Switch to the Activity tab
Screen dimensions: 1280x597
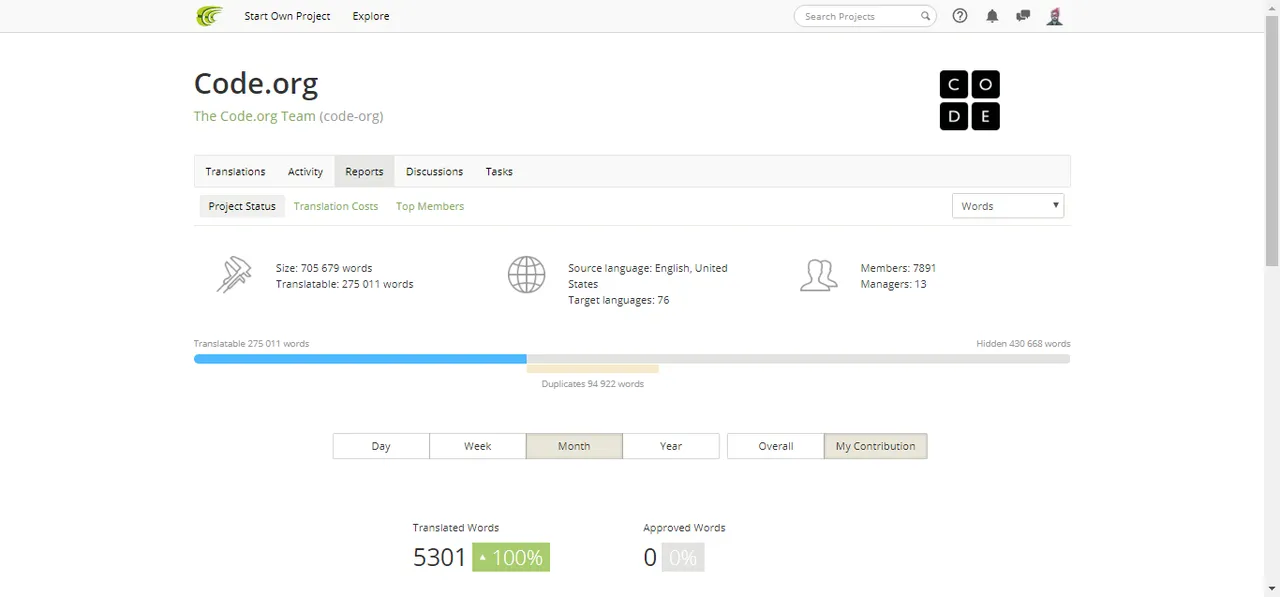point(305,172)
